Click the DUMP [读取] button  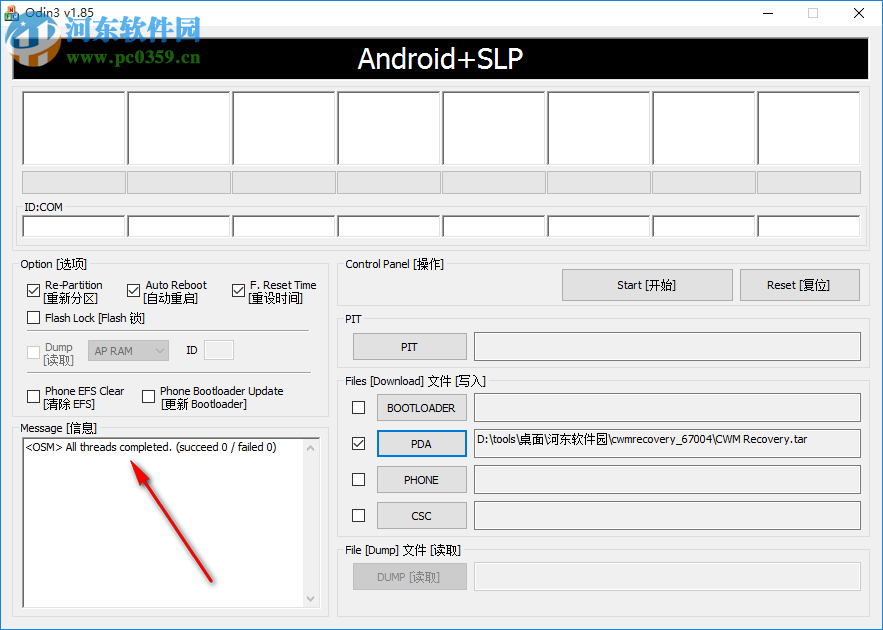[x=409, y=576]
